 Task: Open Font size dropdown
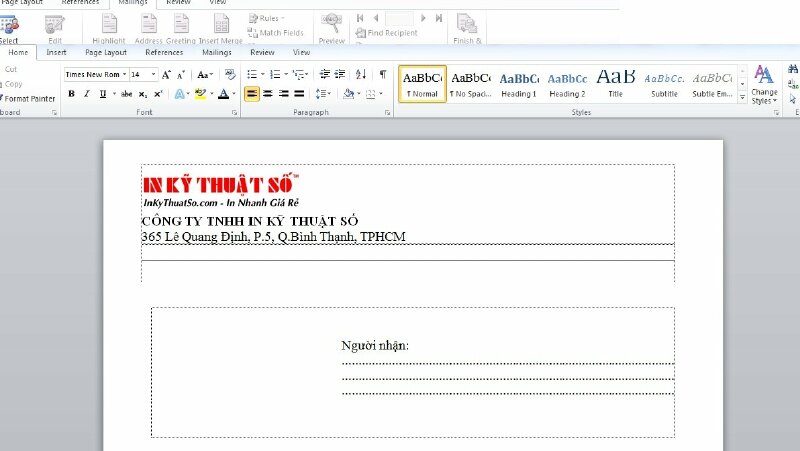tap(153, 74)
